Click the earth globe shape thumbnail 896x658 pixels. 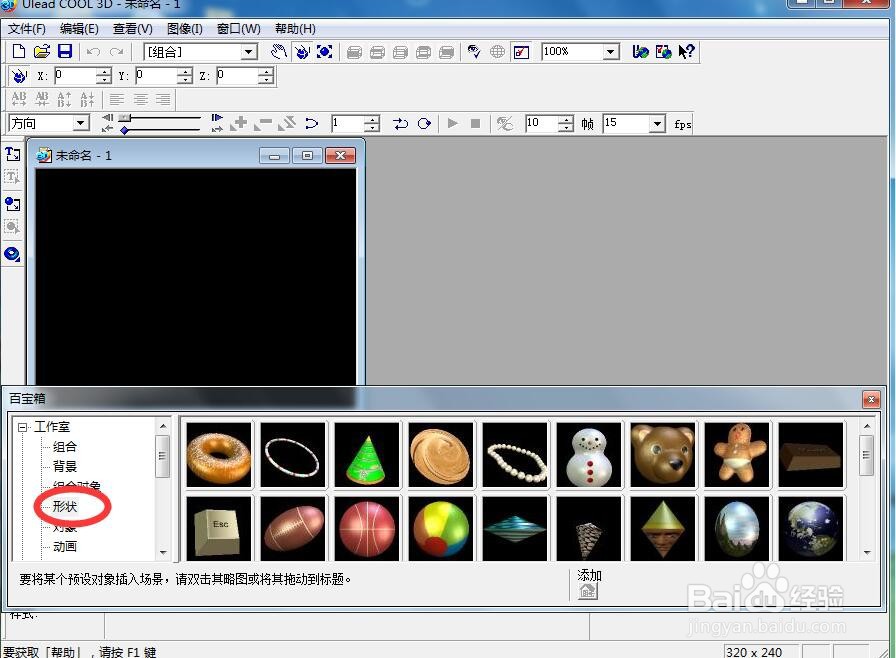point(811,528)
